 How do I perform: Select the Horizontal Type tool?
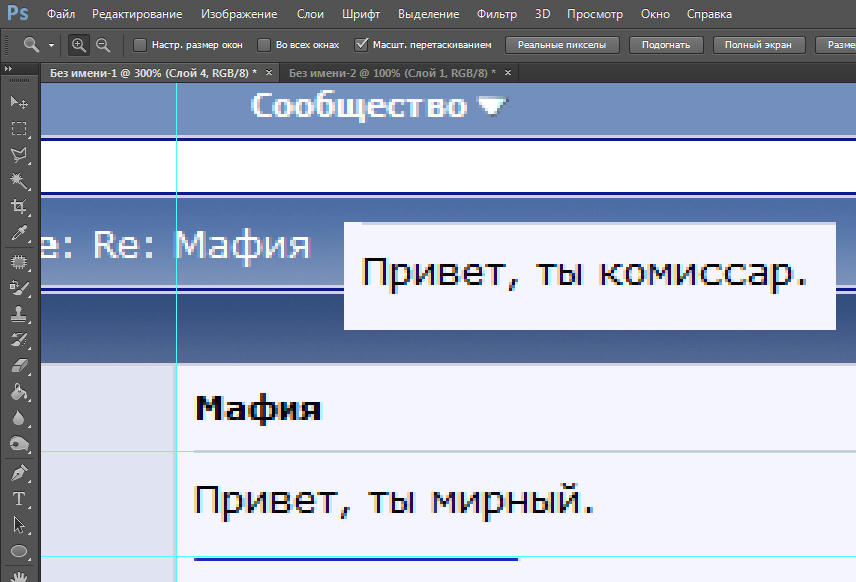click(x=19, y=498)
